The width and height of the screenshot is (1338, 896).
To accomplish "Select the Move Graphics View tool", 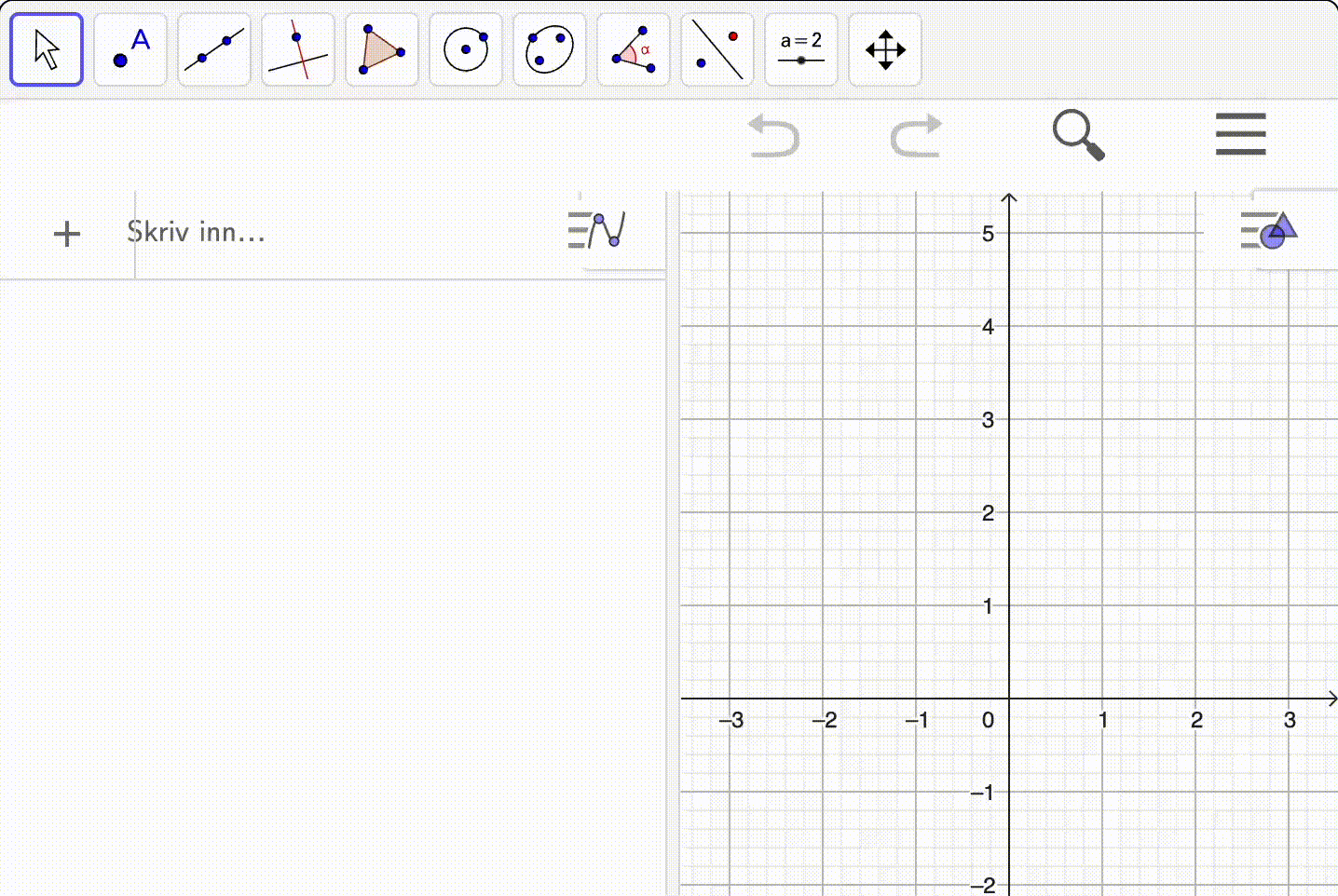I will click(x=885, y=49).
